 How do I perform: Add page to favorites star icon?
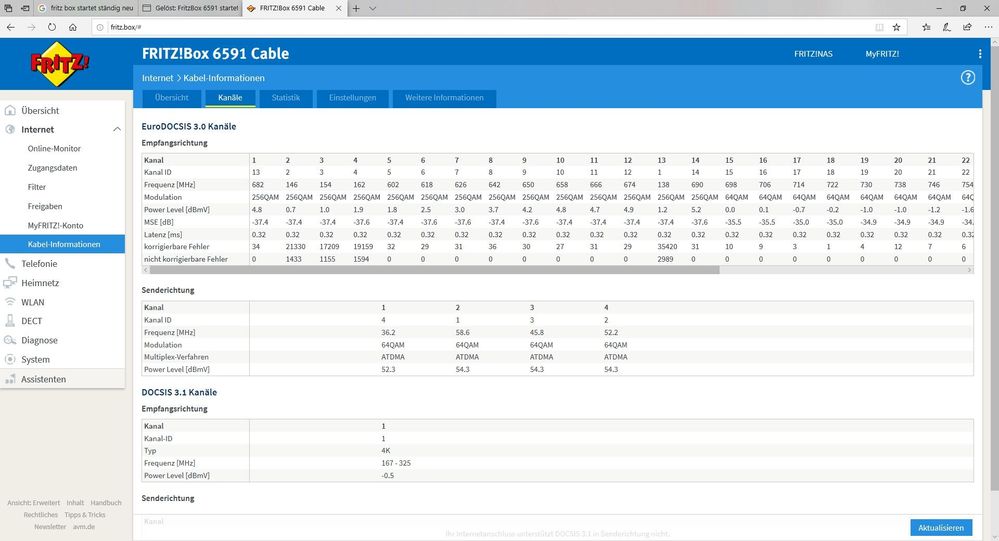[896, 27]
